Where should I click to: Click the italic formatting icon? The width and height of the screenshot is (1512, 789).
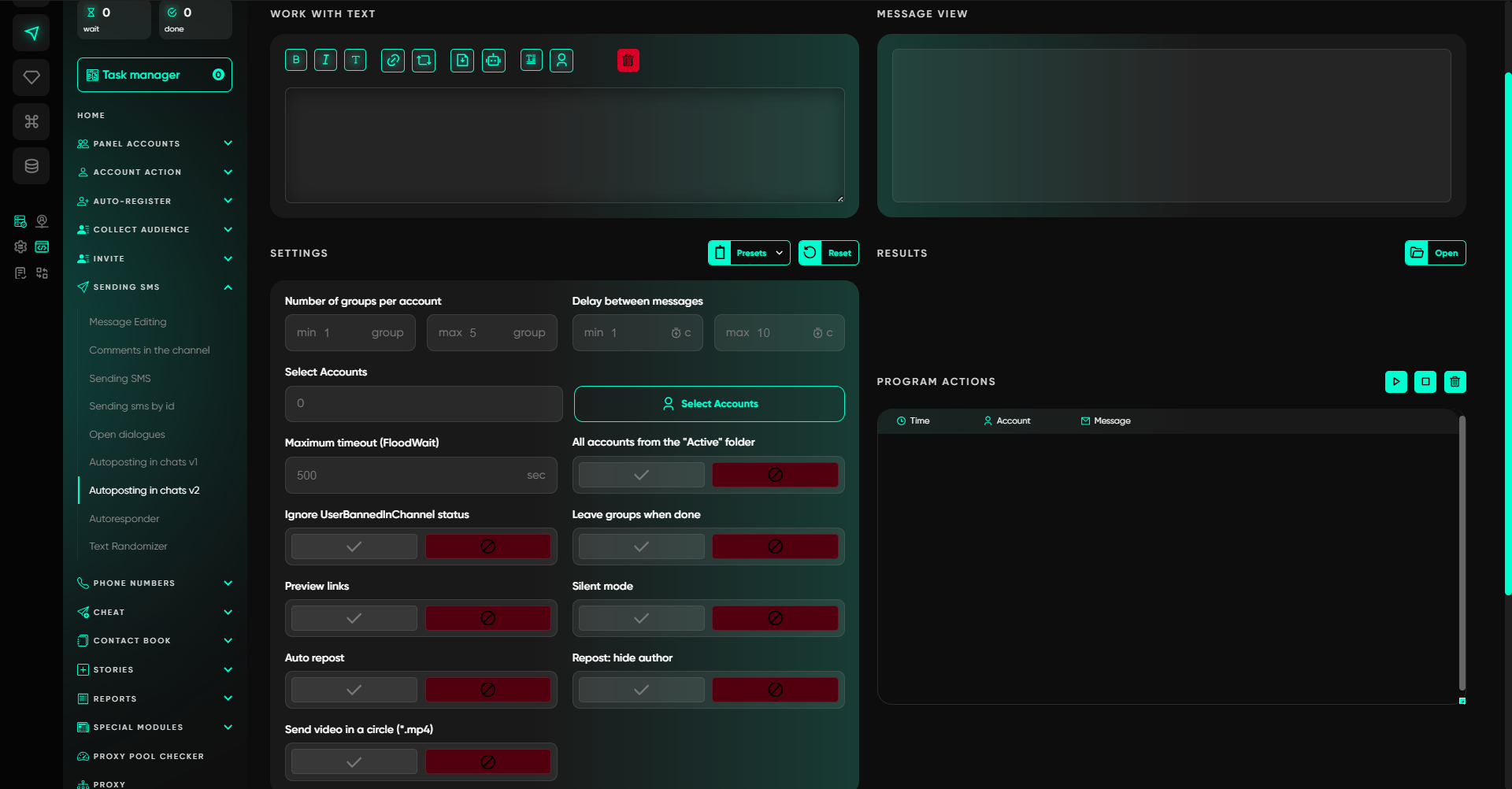325,60
